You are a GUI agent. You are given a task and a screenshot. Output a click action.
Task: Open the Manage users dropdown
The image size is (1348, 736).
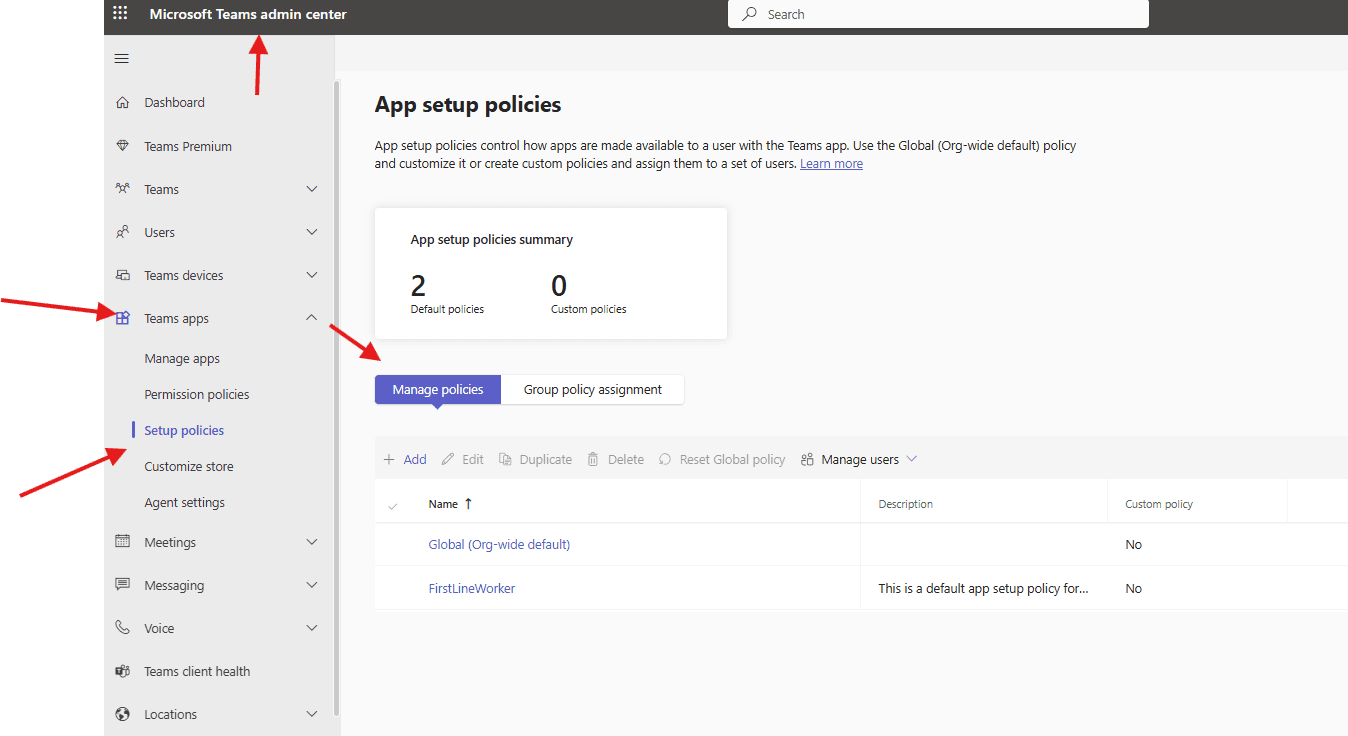[858, 458]
